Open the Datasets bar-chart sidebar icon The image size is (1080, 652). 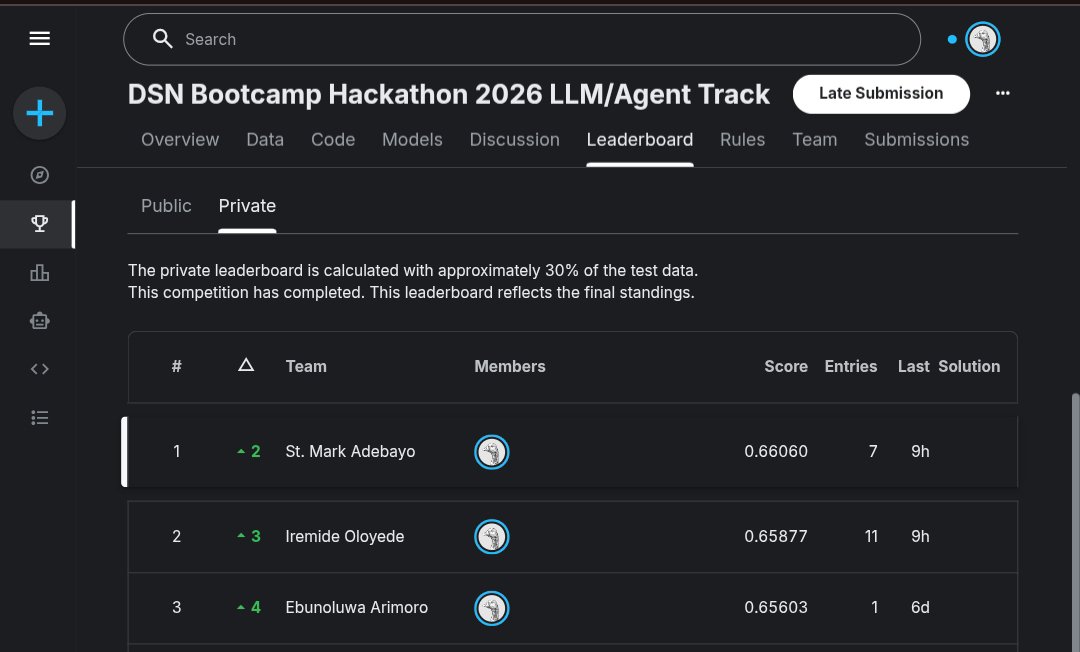pos(39,273)
